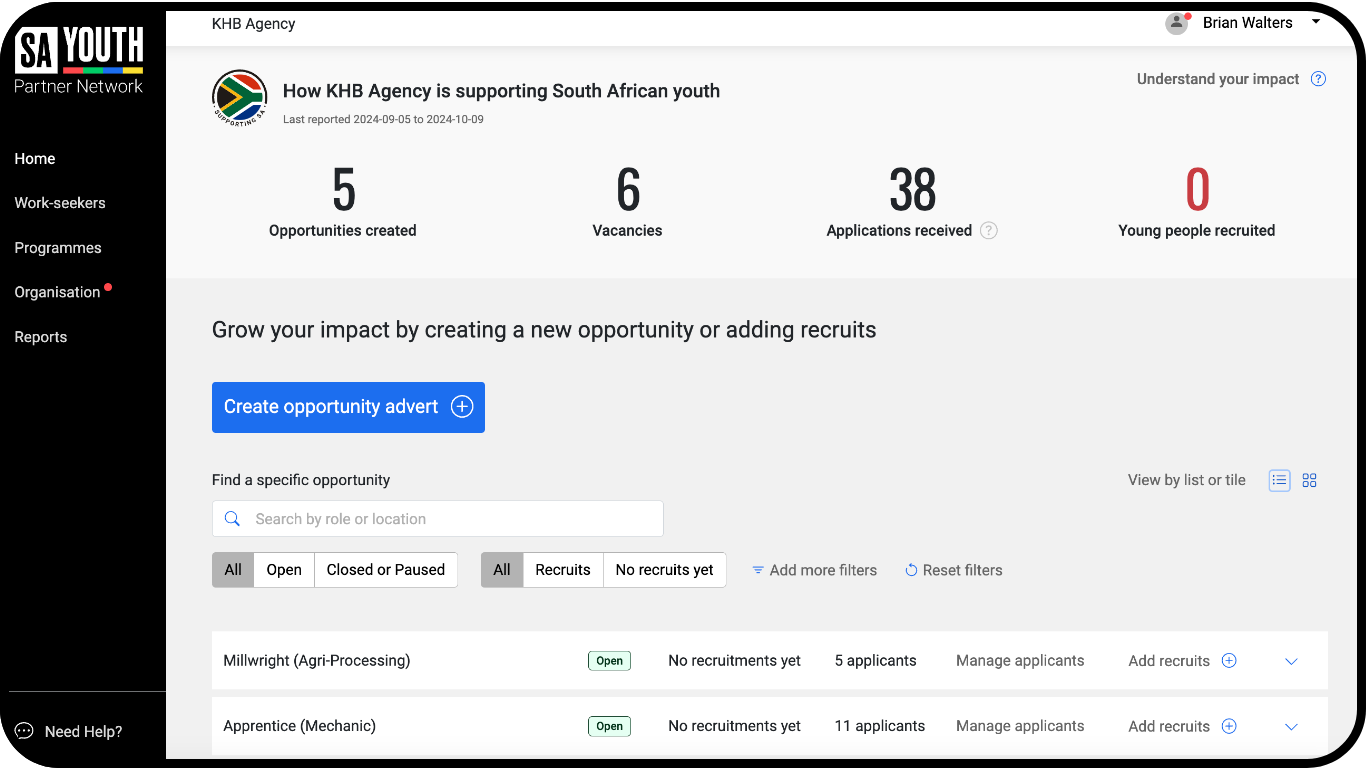The width and height of the screenshot is (1366, 768).
Task: Click the Need Help chat bubble icon
Action: tap(24, 731)
